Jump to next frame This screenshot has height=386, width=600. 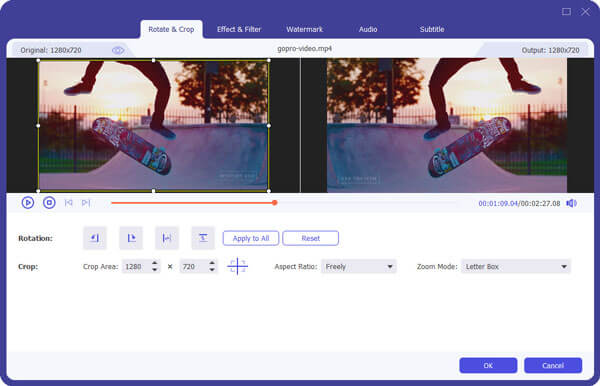pos(86,203)
